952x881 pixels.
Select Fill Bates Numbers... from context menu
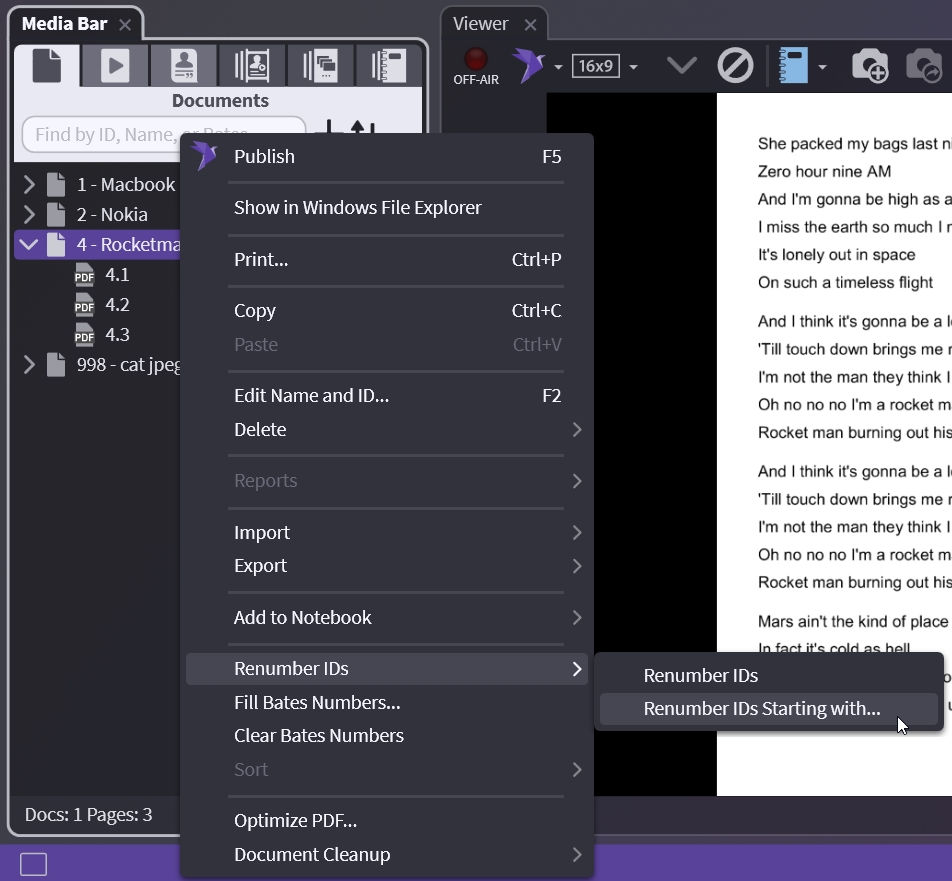[317, 702]
